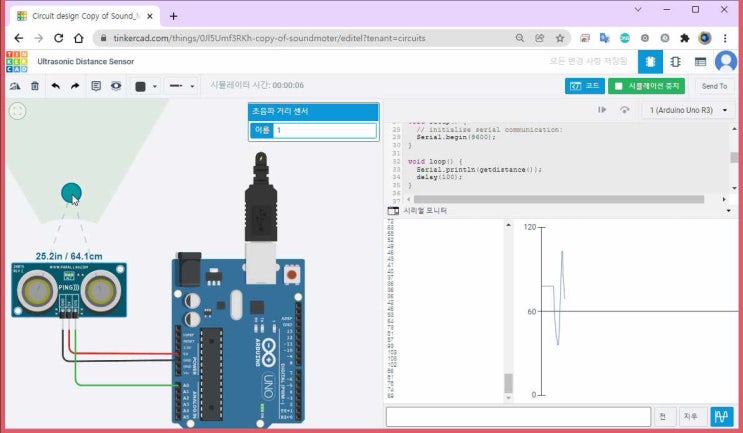The image size is (743, 433).
Task: Stop the simulation button
Action: pos(646,86)
